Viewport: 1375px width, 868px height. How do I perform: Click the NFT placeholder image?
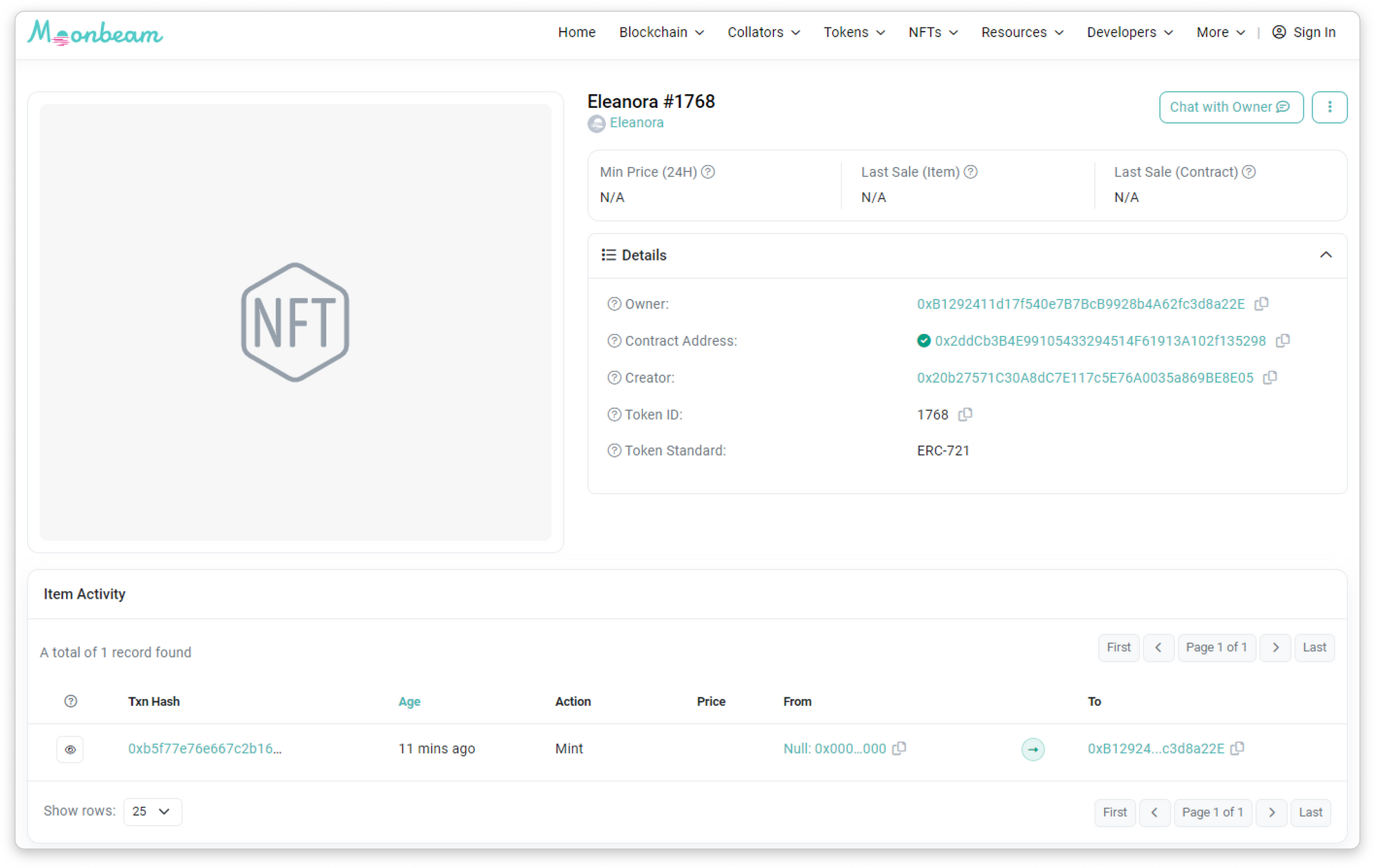(x=296, y=322)
